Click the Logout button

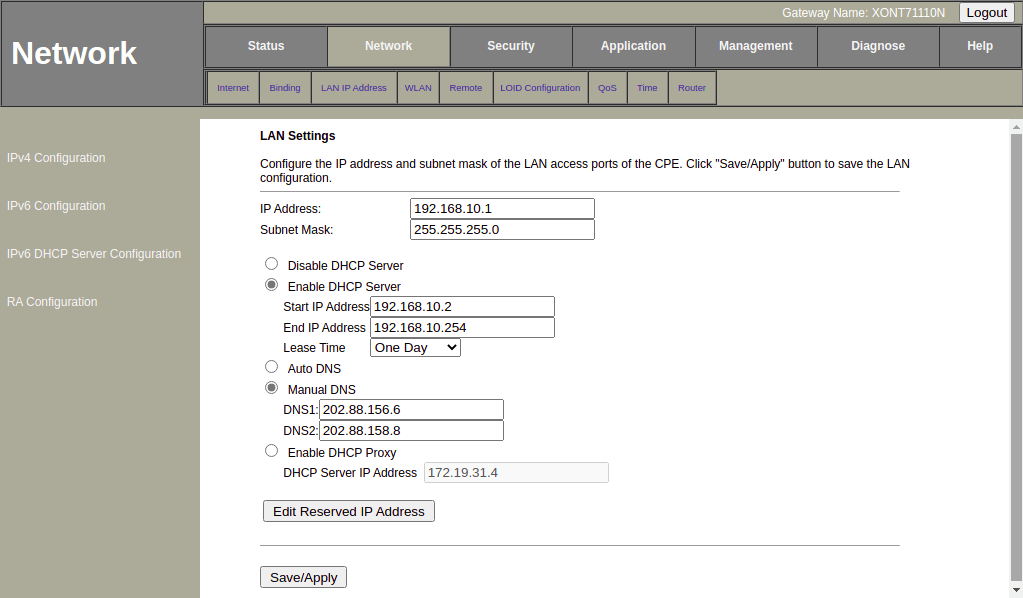[x=986, y=12]
